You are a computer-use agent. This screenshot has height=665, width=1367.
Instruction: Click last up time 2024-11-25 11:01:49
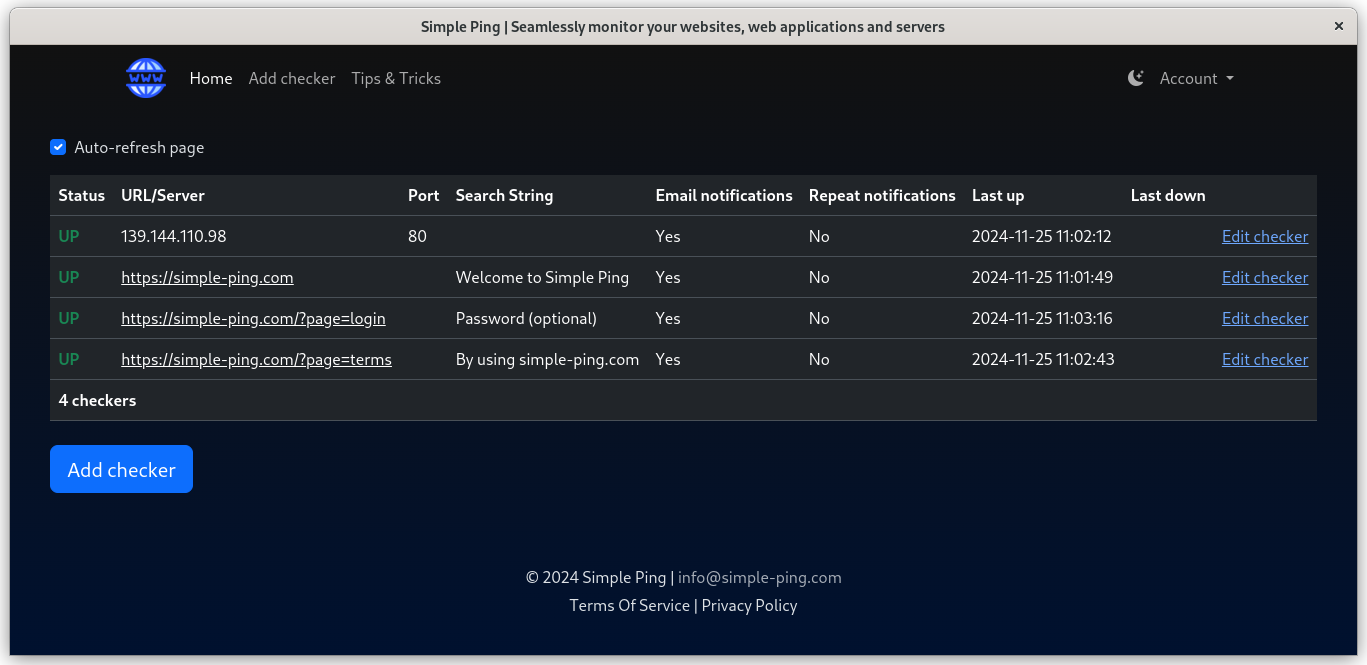(x=1042, y=277)
